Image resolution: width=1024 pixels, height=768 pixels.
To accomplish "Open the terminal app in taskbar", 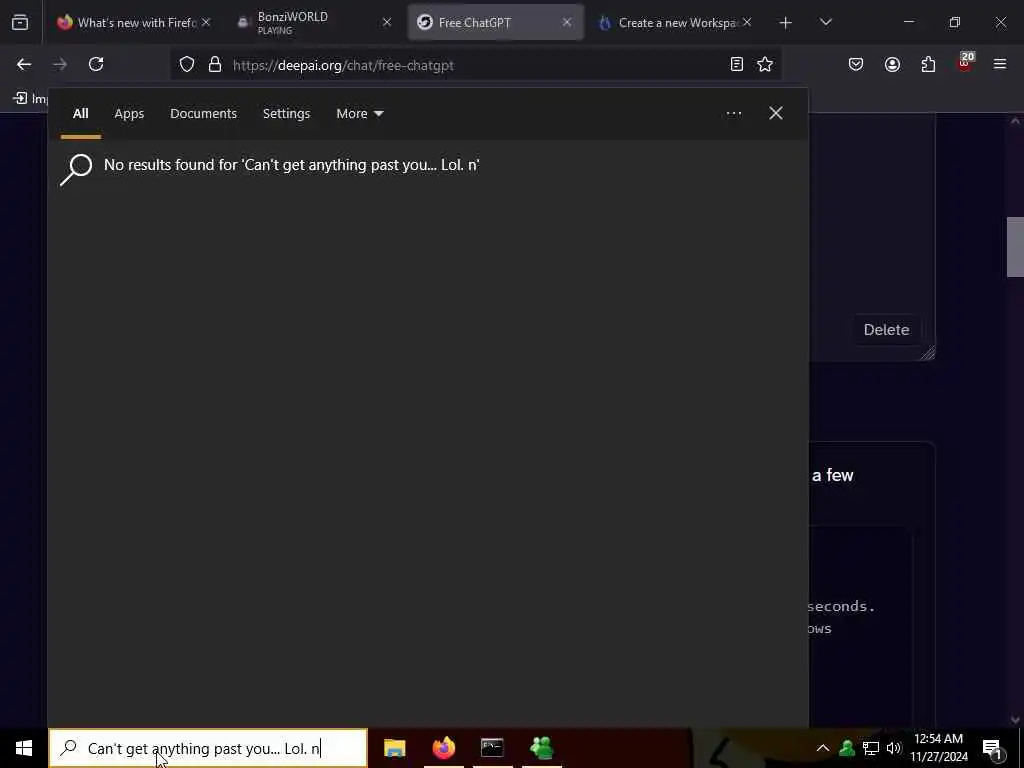I will [492, 748].
